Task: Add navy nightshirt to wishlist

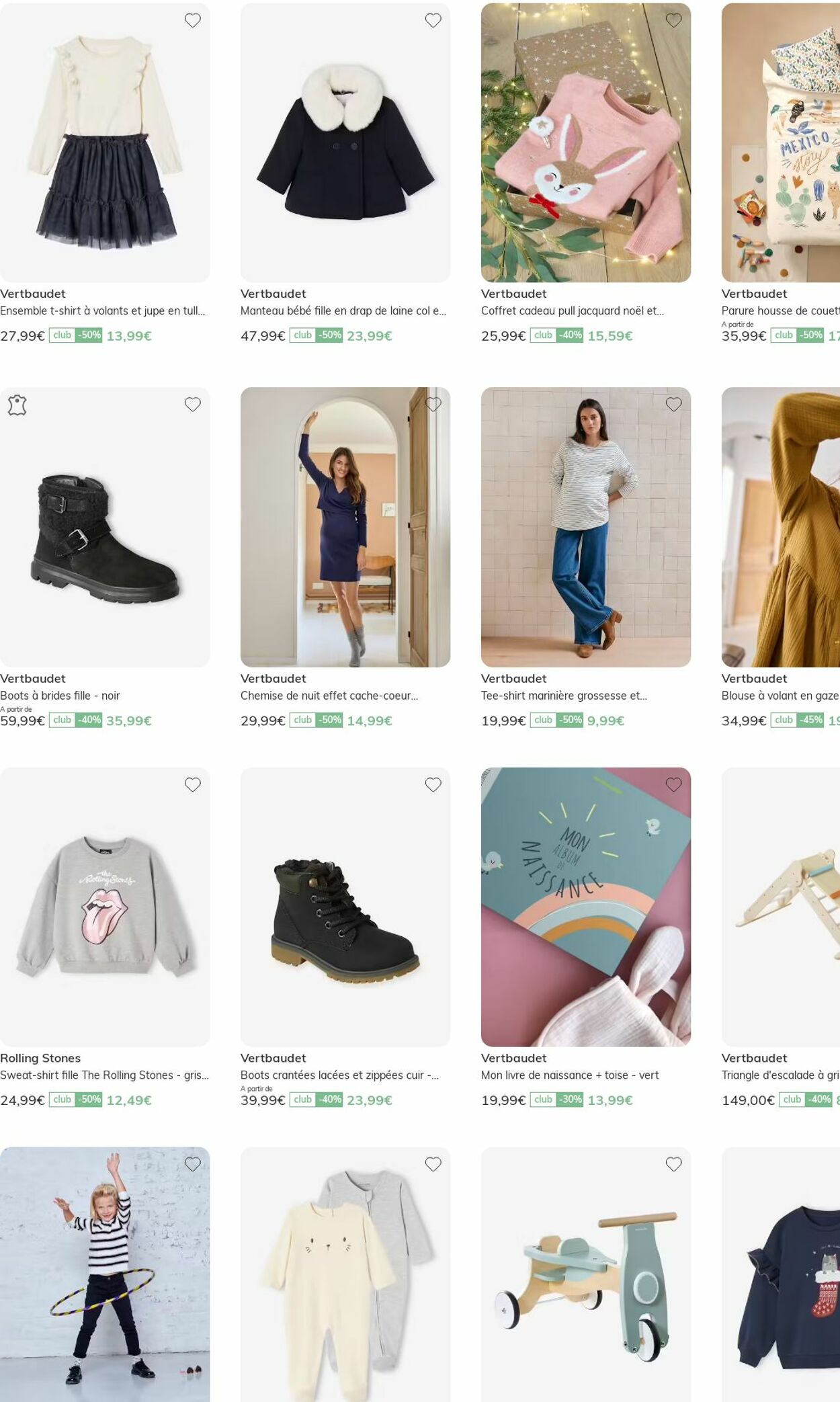Action: 433,404
